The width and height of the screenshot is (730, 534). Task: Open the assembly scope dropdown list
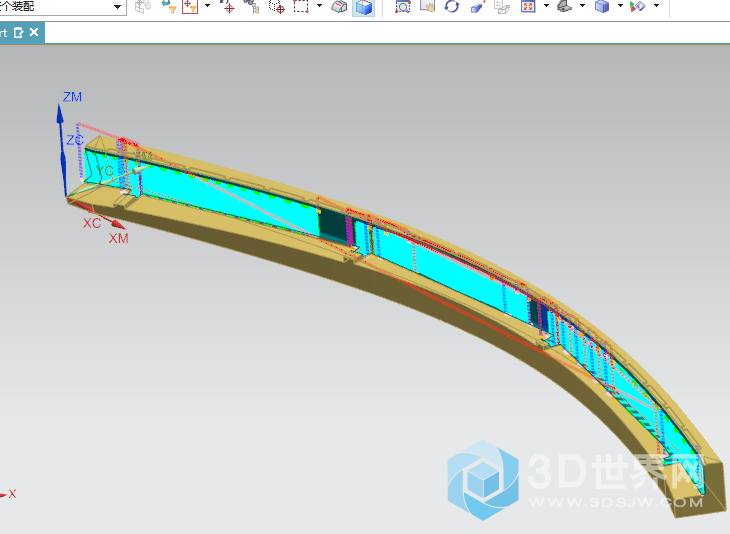[117, 7]
